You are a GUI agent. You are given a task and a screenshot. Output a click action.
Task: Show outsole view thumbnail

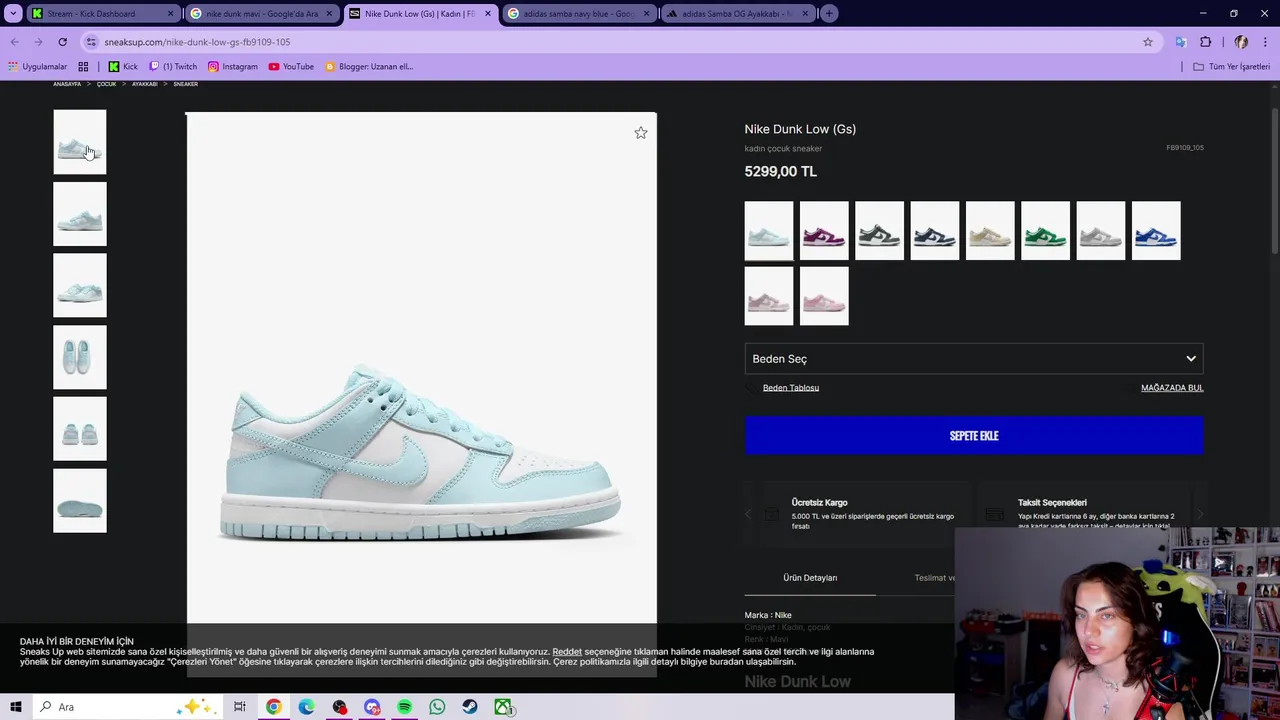tap(80, 501)
